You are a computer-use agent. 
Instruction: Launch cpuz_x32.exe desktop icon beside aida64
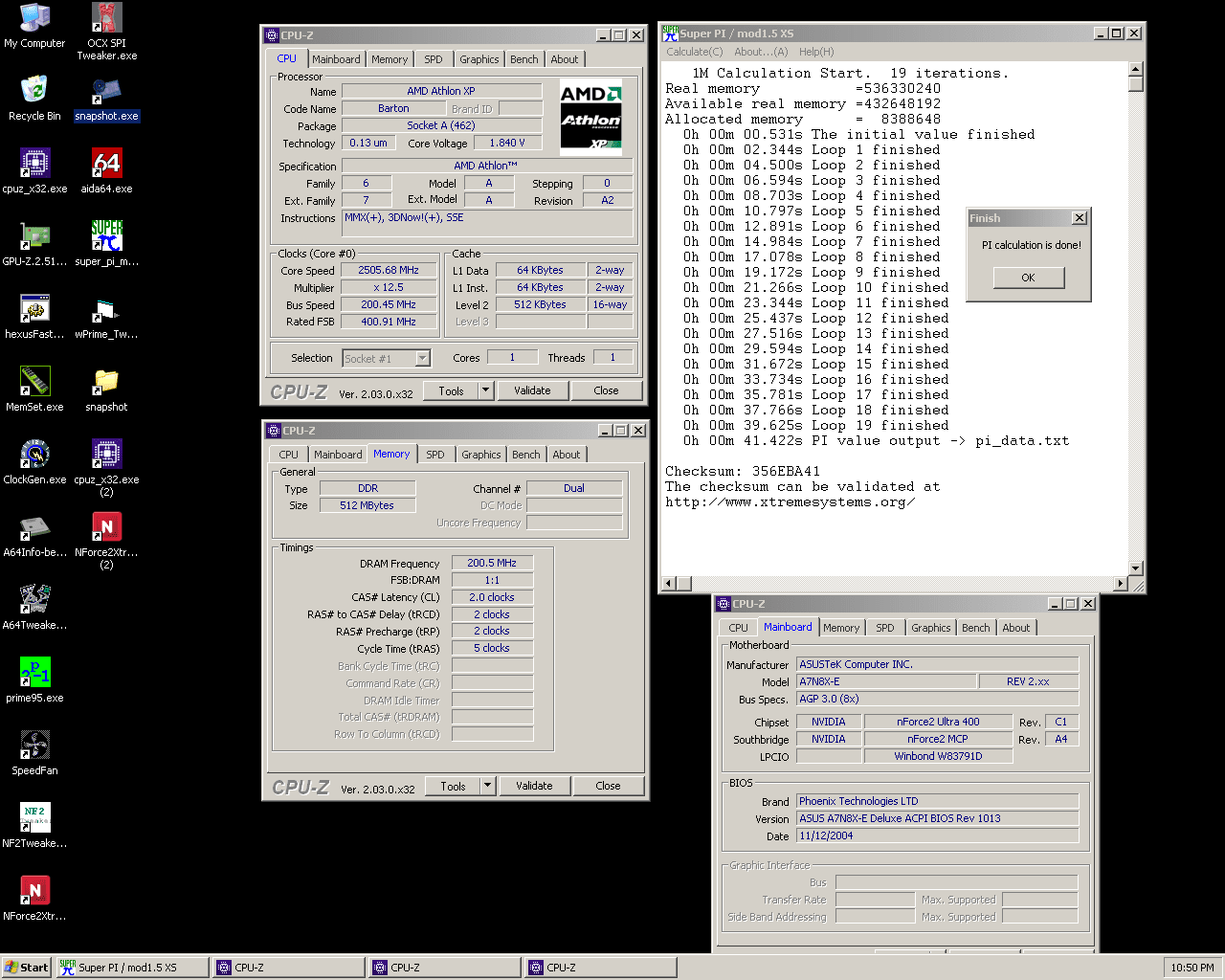(x=34, y=171)
